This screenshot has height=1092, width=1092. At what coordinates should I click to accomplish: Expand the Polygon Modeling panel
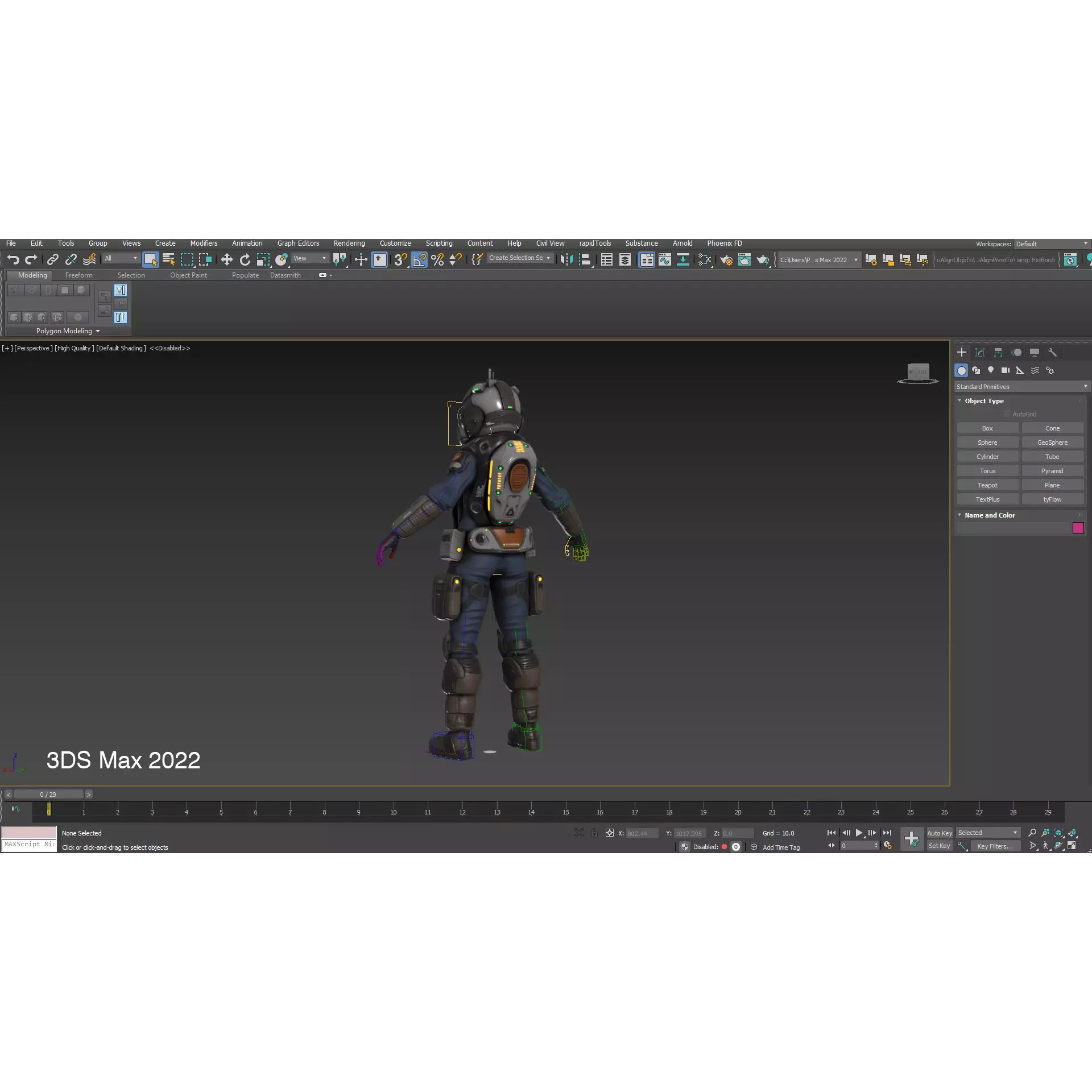68,331
